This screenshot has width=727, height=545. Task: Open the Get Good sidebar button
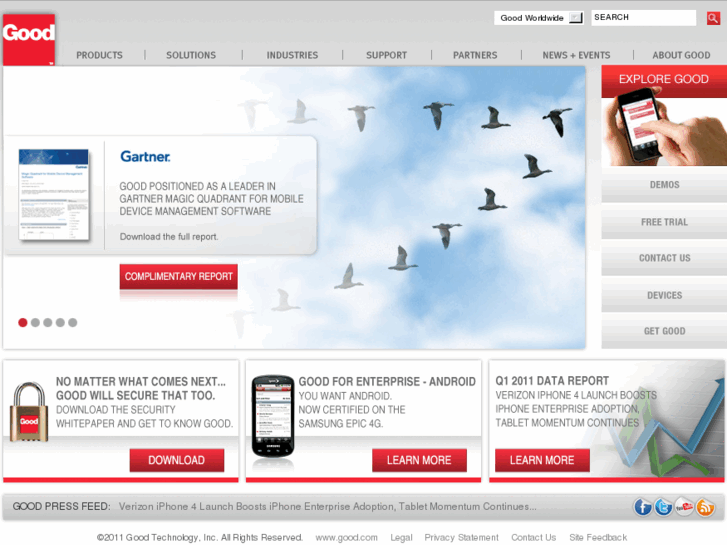[x=664, y=331]
